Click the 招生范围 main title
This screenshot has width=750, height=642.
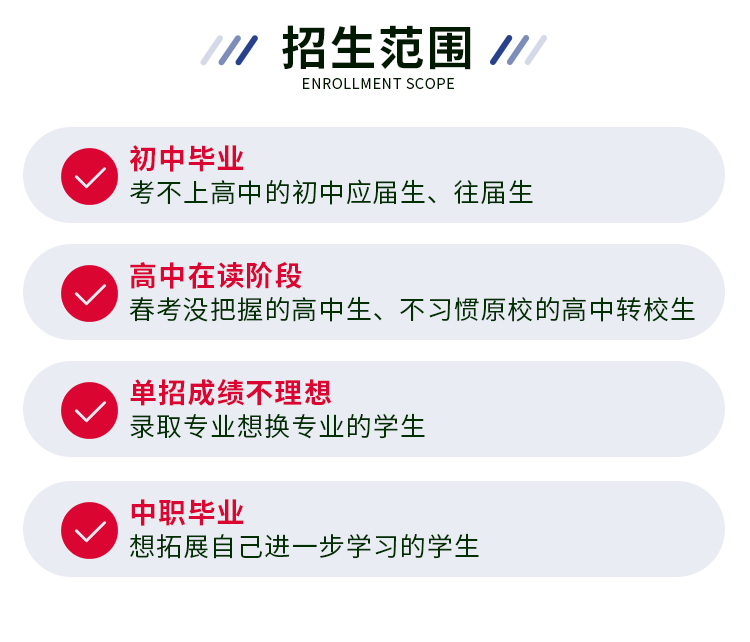(x=377, y=48)
